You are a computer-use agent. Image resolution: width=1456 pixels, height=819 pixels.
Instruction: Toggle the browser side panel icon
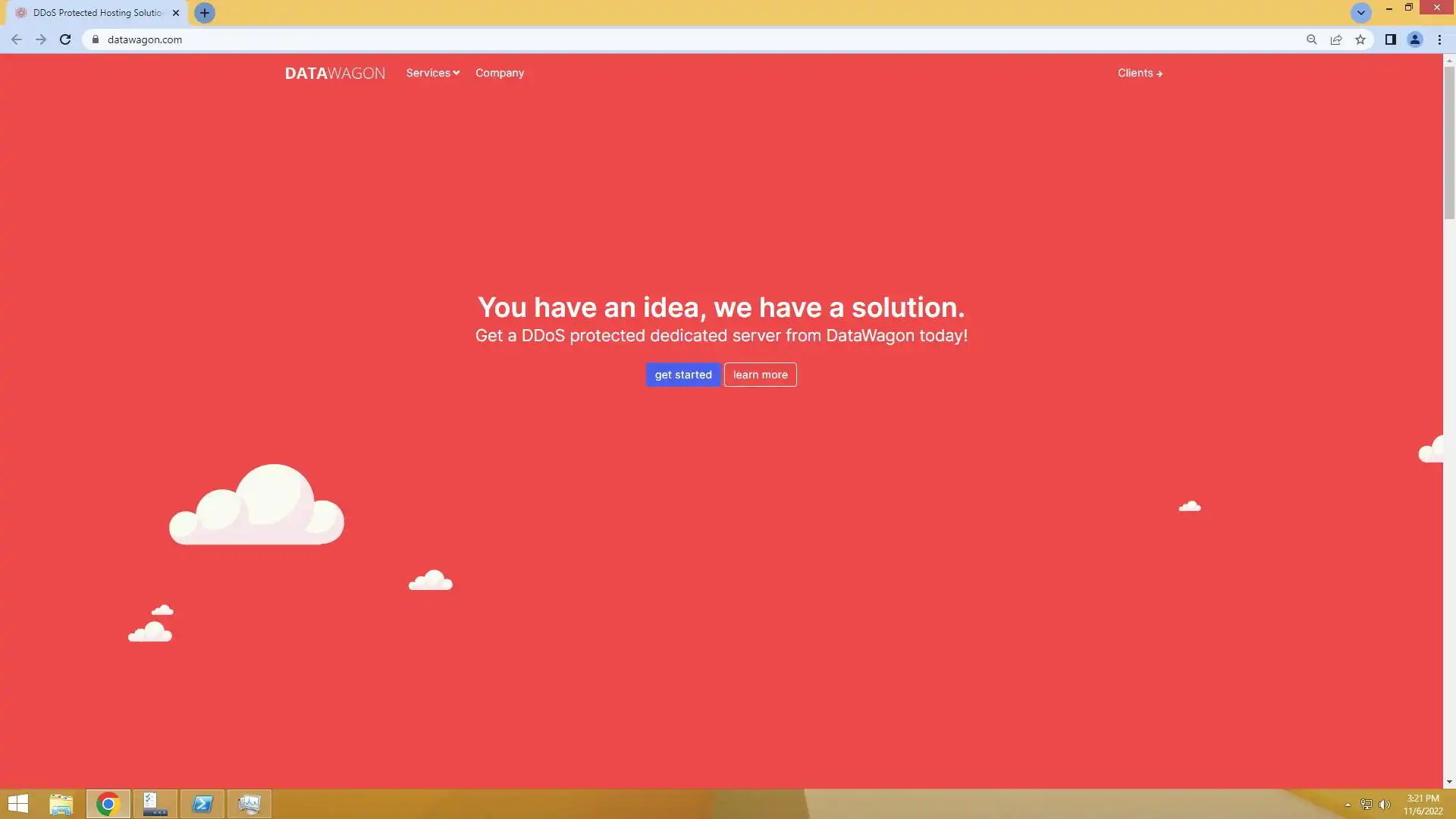click(1390, 39)
